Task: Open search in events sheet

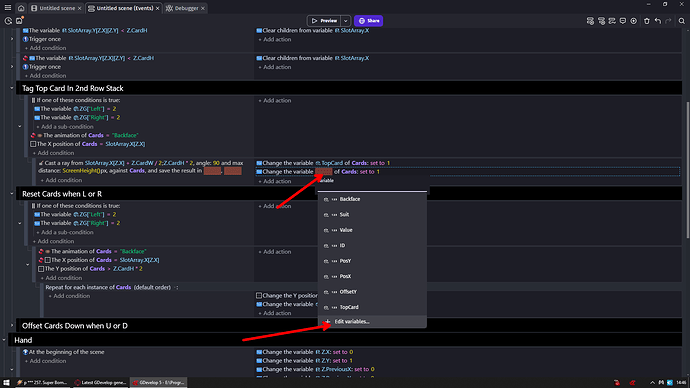Action: click(681, 21)
